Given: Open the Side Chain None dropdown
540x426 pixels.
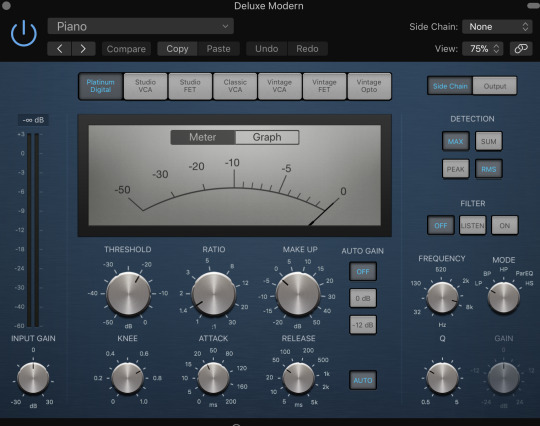Looking at the screenshot, I should point(497,27).
